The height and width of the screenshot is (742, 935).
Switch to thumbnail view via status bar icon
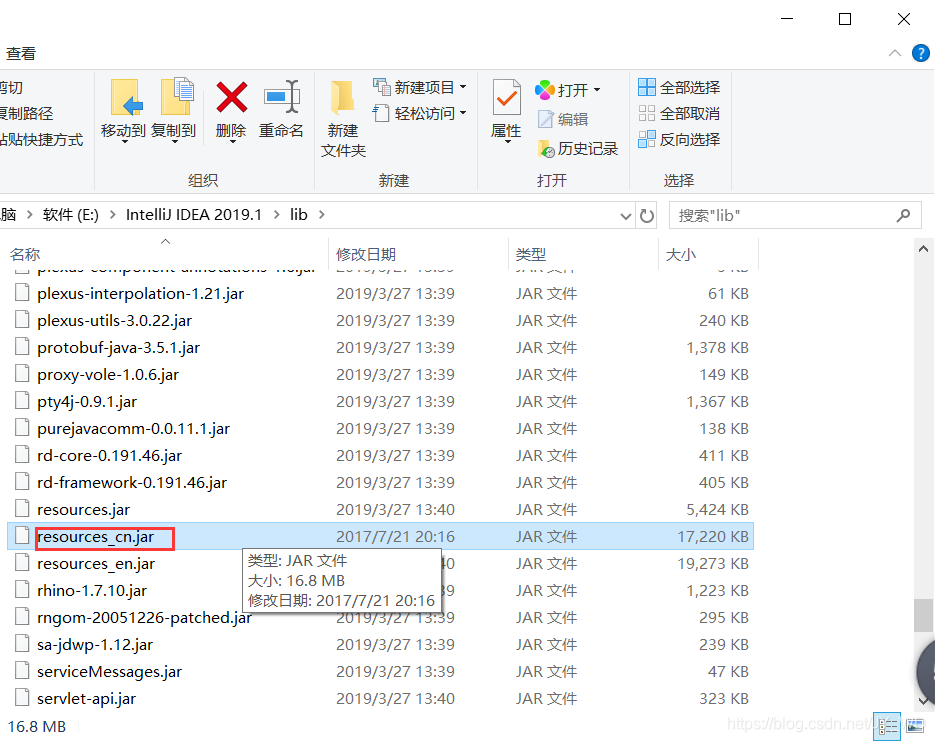(915, 726)
